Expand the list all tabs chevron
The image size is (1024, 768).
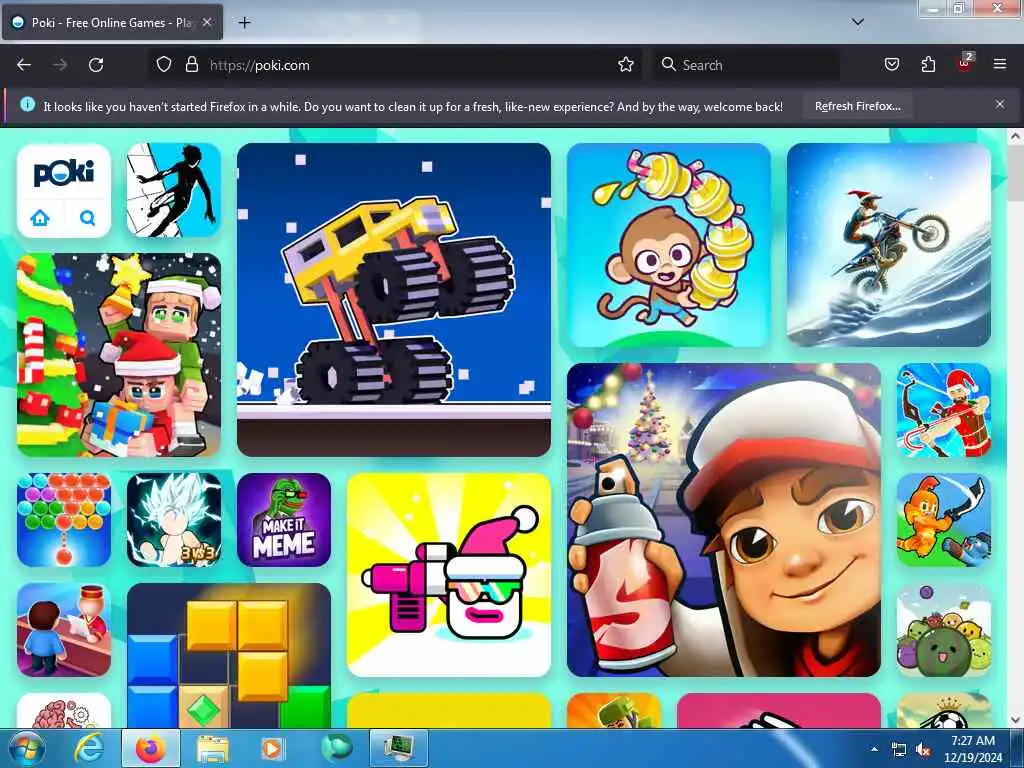coord(858,22)
